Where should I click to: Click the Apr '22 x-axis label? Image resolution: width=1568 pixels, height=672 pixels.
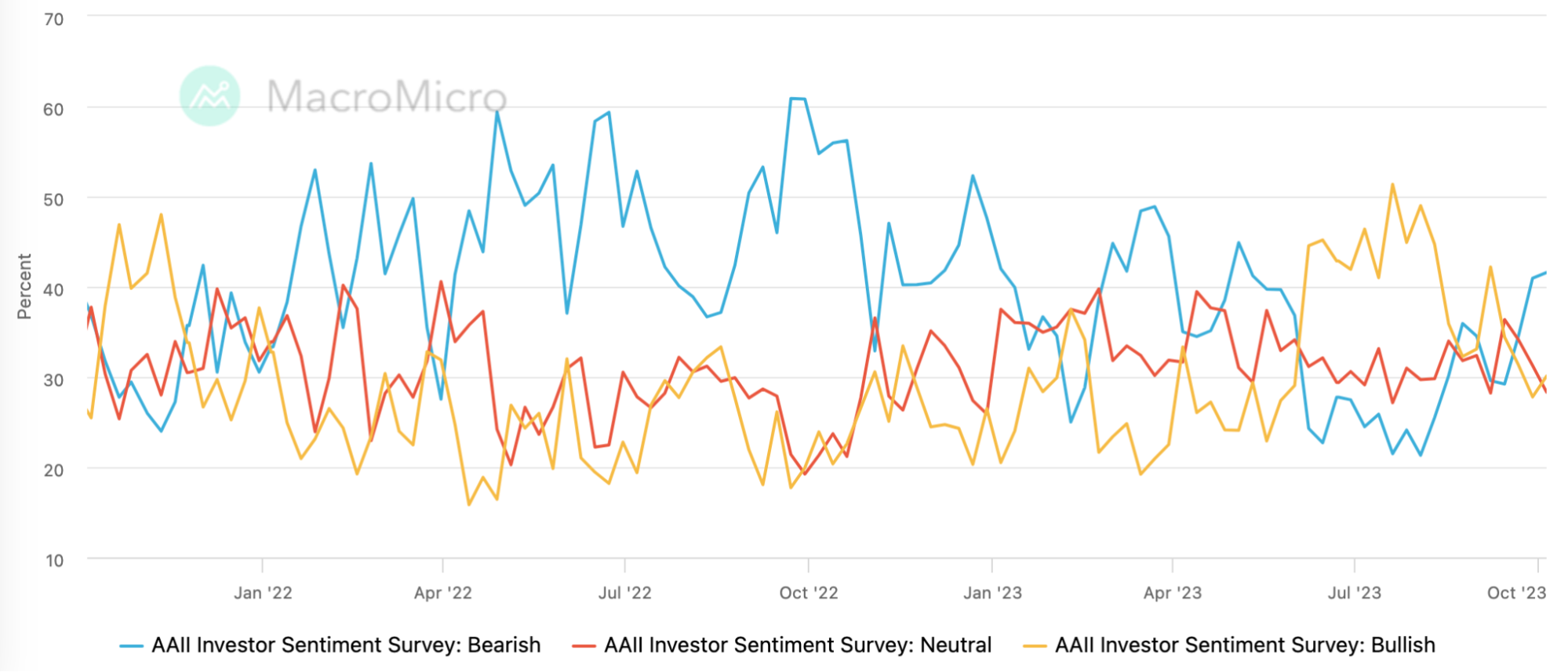(443, 593)
